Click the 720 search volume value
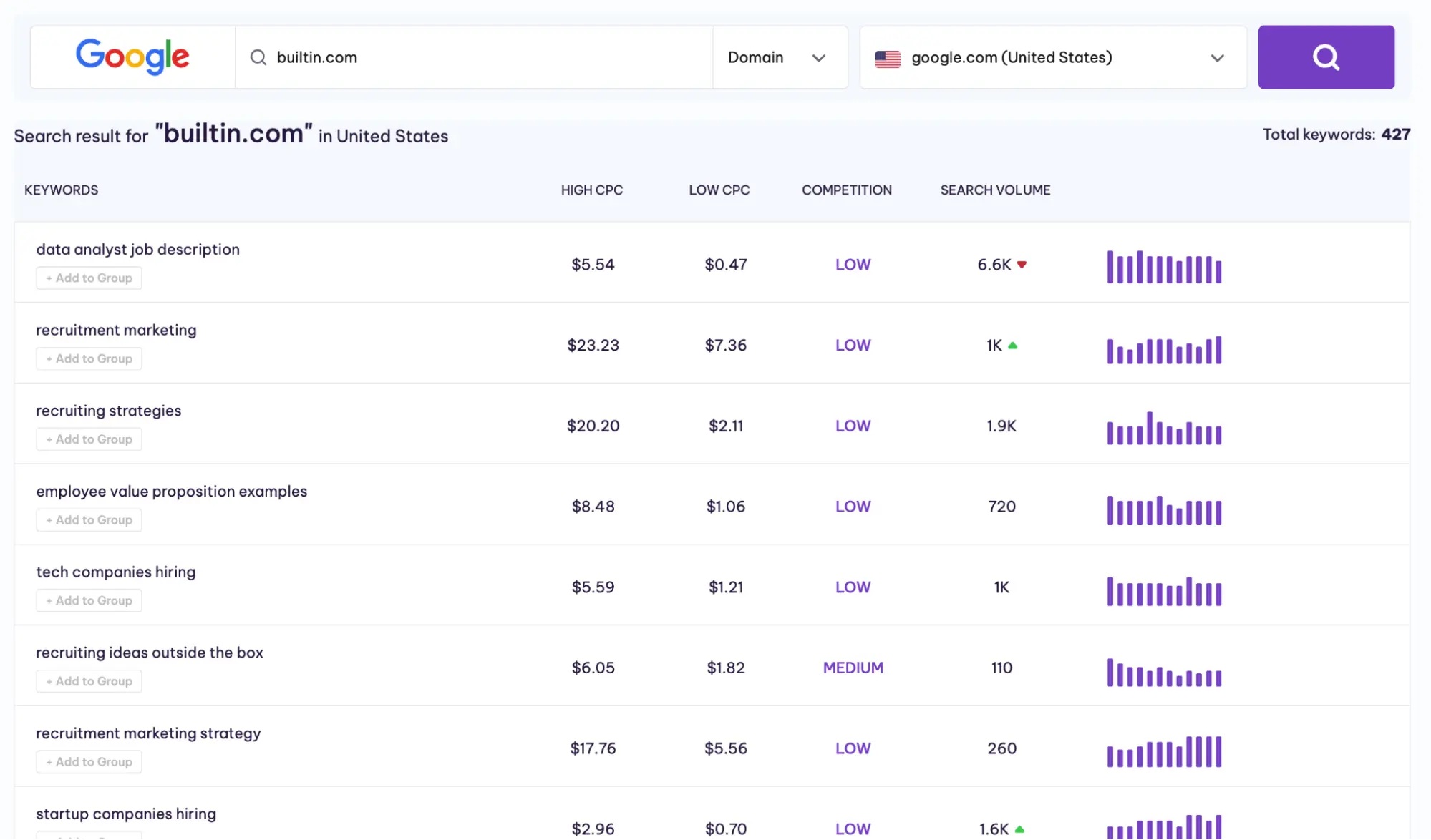The height and width of the screenshot is (840, 1431). point(1001,507)
